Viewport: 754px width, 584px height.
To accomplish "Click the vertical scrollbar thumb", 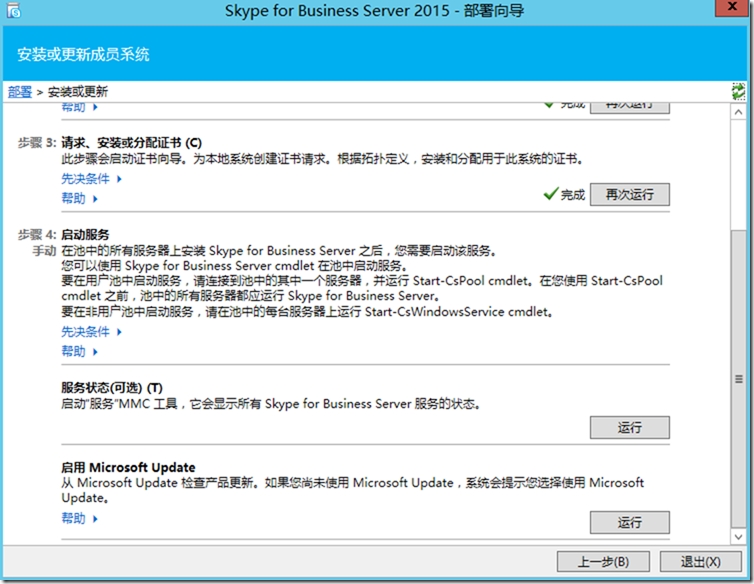I will point(739,379).
